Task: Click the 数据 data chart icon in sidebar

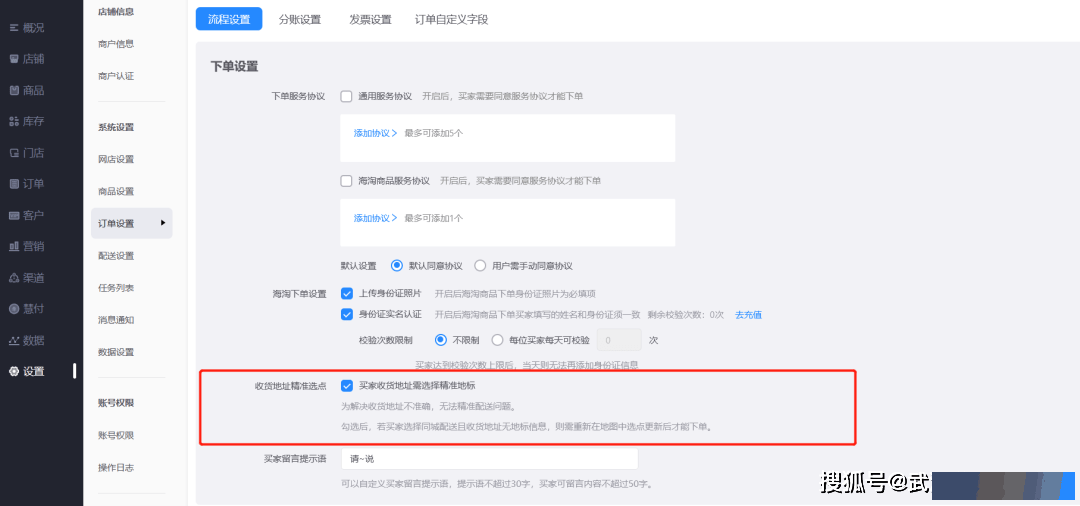Action: click(x=14, y=340)
